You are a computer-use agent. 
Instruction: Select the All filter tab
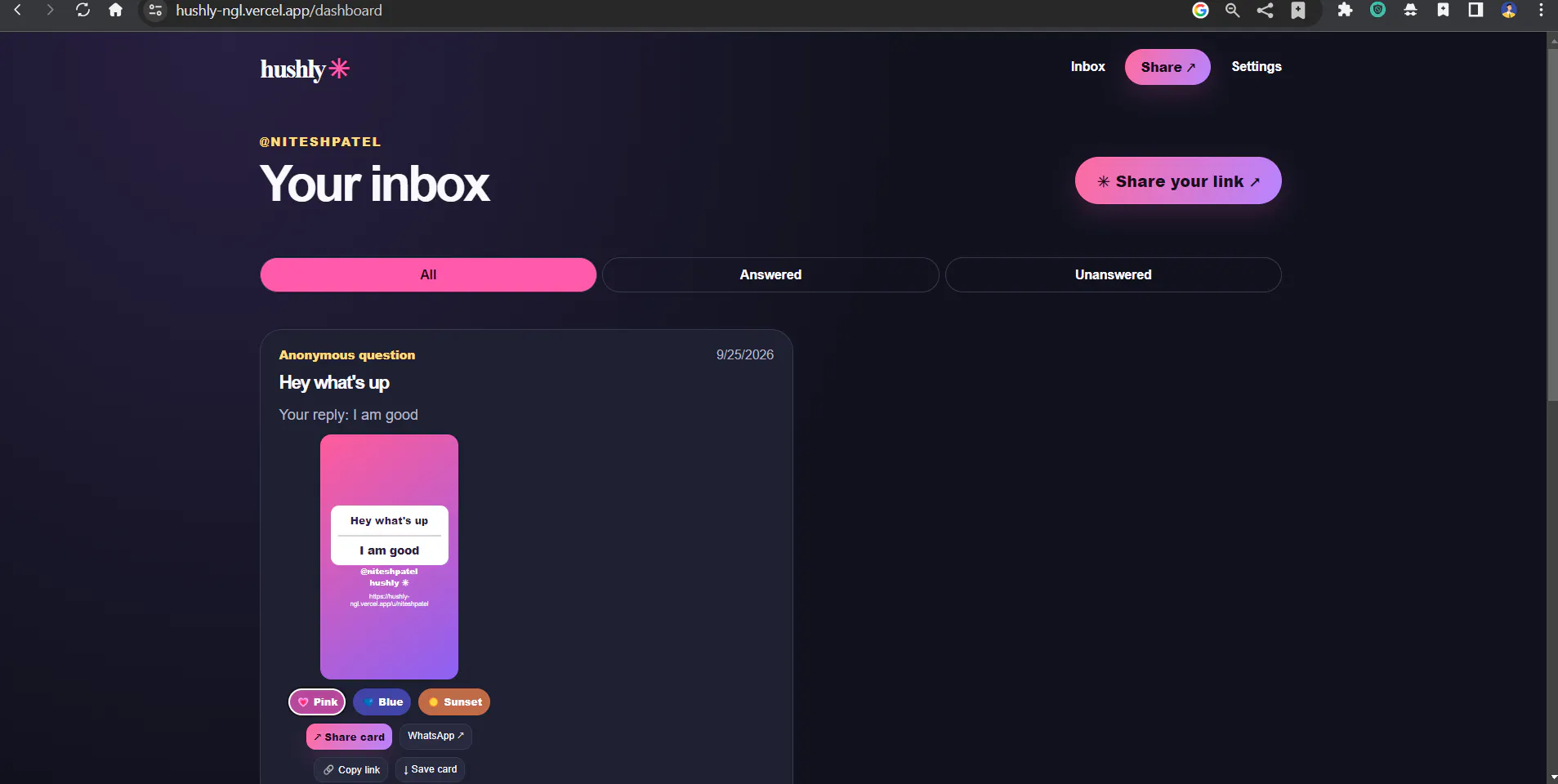tap(428, 274)
